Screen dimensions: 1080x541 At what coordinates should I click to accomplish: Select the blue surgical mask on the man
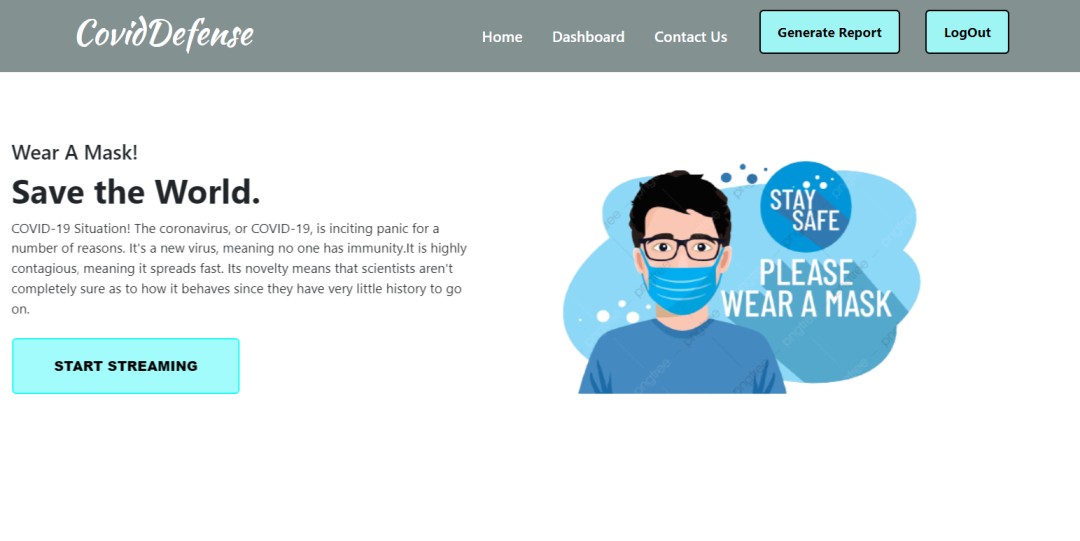point(681,283)
